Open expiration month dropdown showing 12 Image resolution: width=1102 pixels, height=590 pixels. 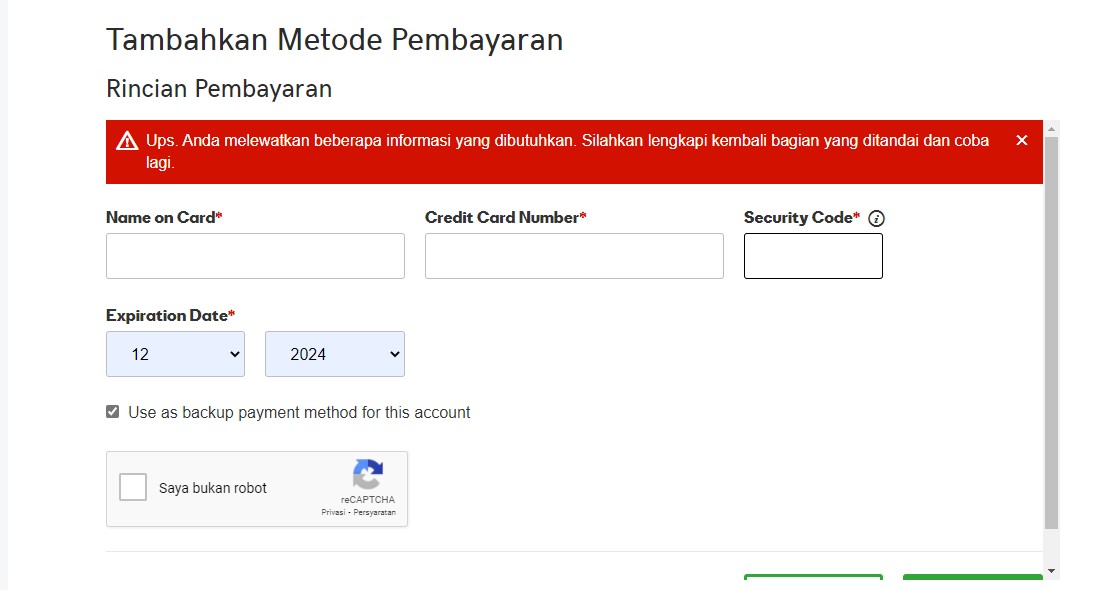click(x=176, y=354)
